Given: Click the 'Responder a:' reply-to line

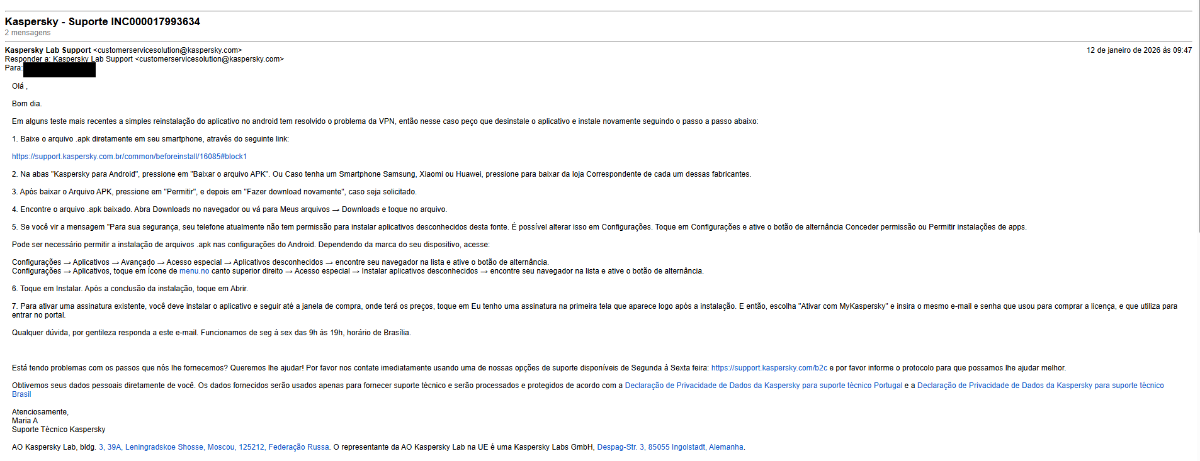Looking at the screenshot, I should pyautogui.click(x=144, y=59).
